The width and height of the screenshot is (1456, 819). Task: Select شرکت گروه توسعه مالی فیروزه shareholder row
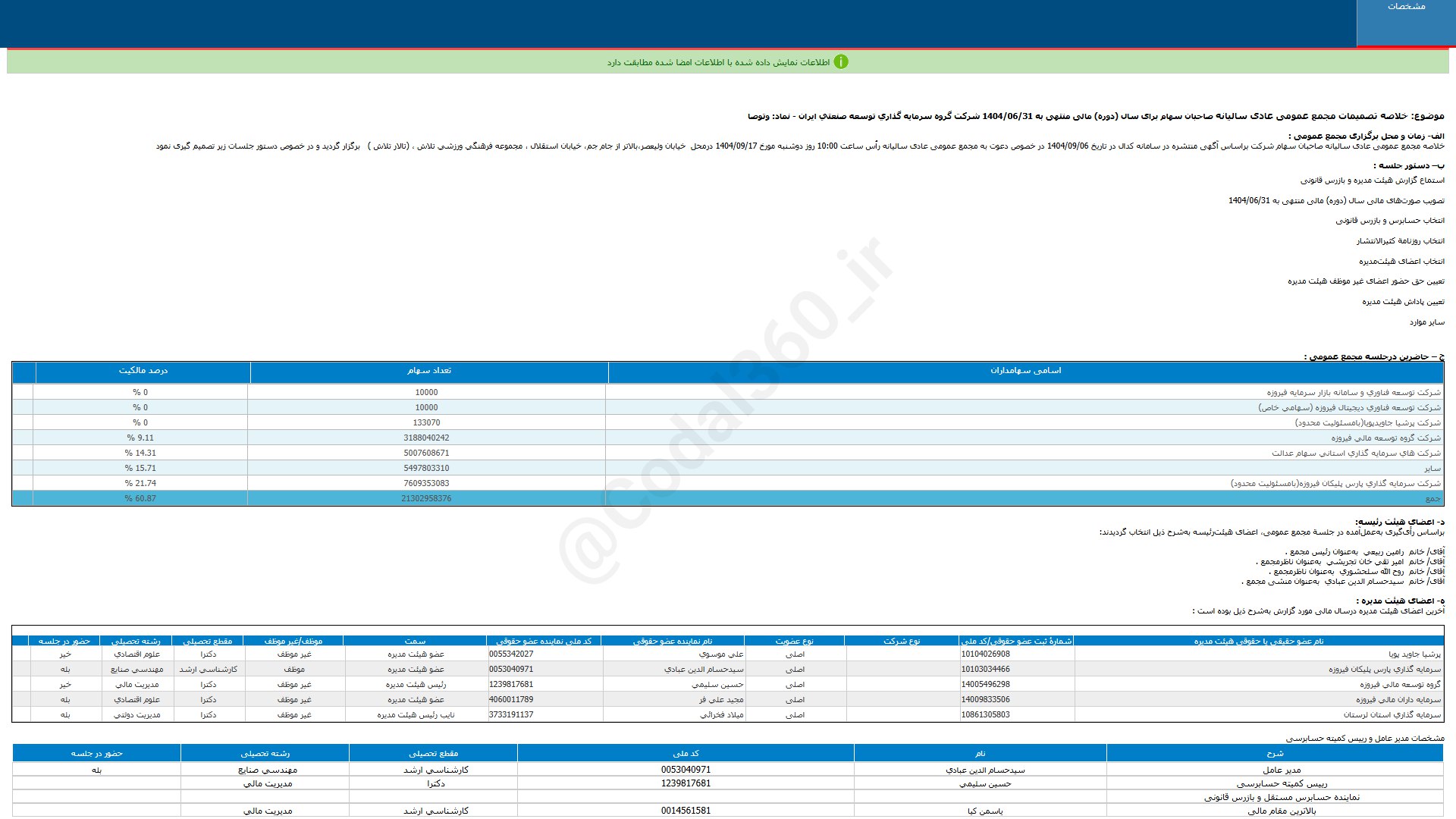coord(1385,438)
